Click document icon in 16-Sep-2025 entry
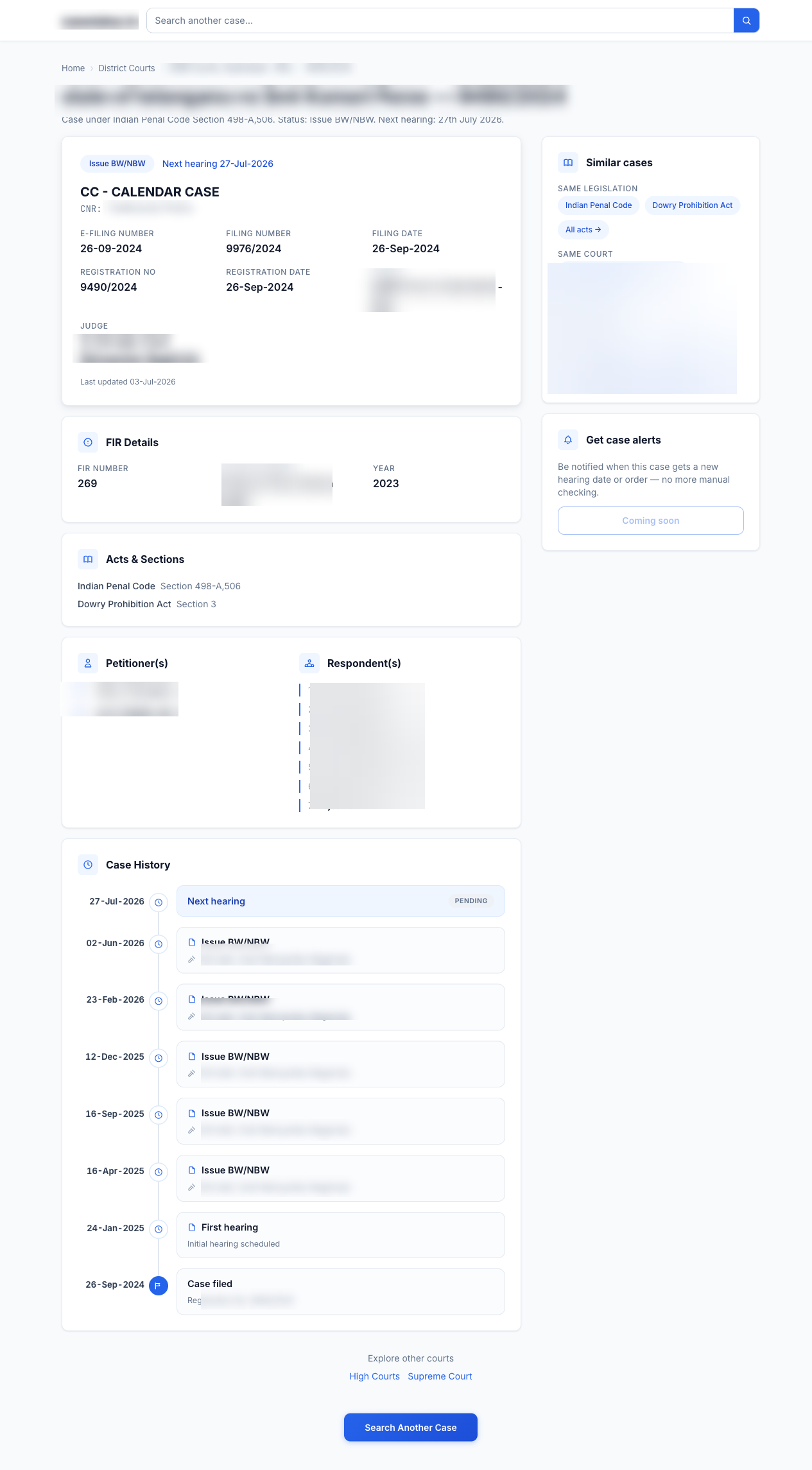 [191, 1113]
